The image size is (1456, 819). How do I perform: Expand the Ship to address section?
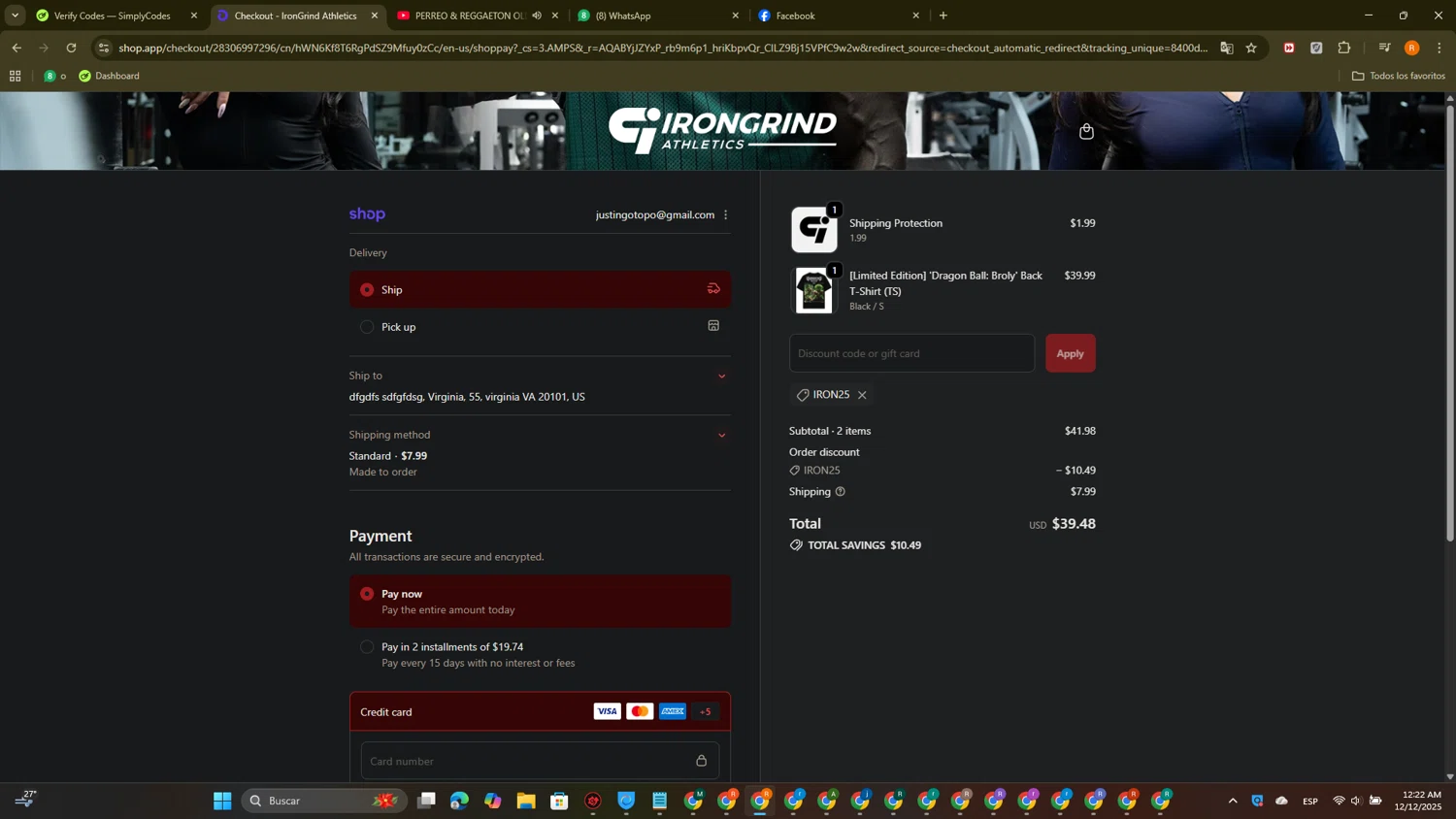(x=721, y=377)
